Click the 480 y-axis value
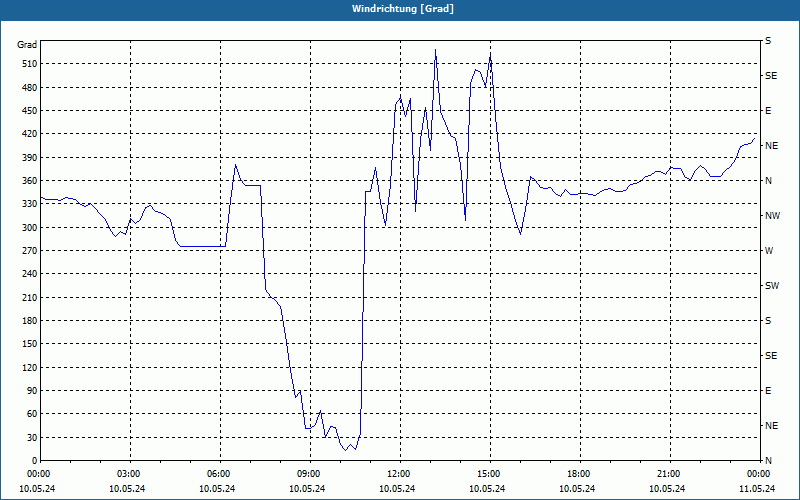Viewport: 800px width, 500px height. coord(29,88)
